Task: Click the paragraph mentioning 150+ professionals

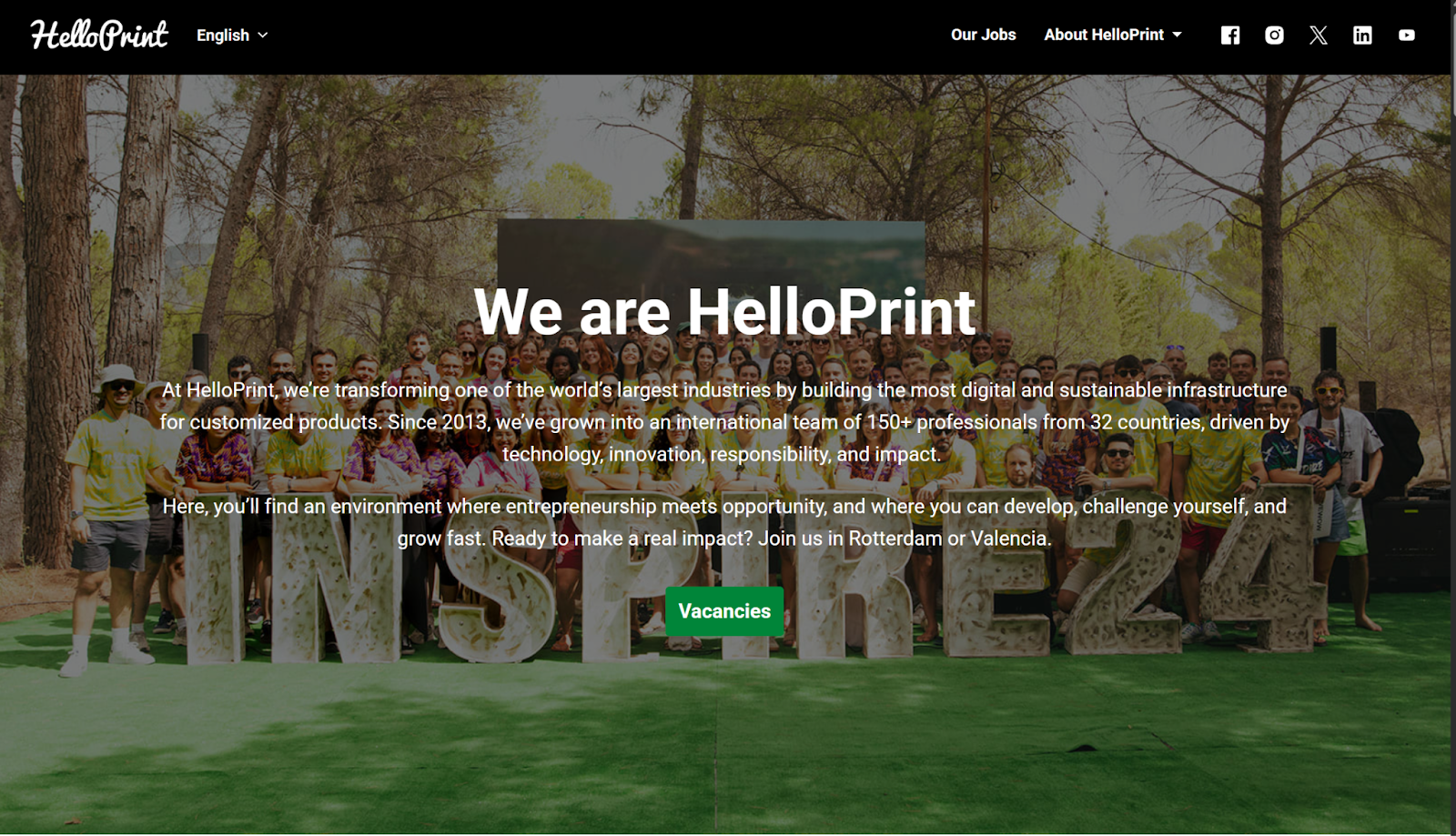Action: 724,422
